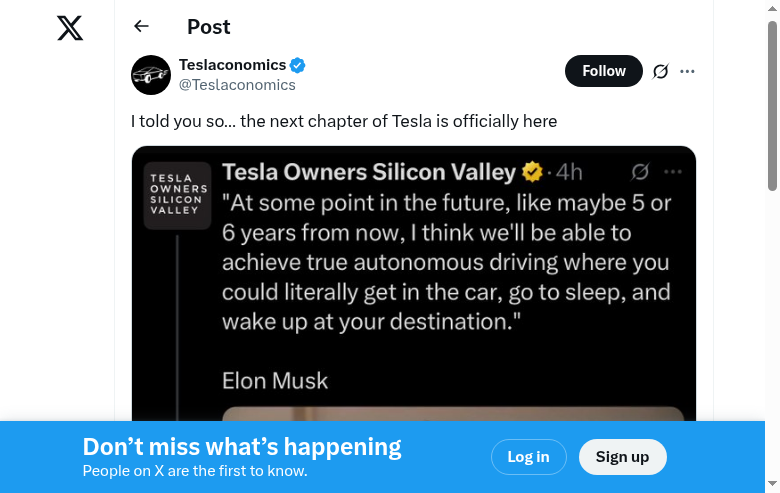Click the Tesla Owners Silicon Valley logo
Image resolution: width=780 pixels, height=493 pixels.
pyautogui.click(x=177, y=196)
